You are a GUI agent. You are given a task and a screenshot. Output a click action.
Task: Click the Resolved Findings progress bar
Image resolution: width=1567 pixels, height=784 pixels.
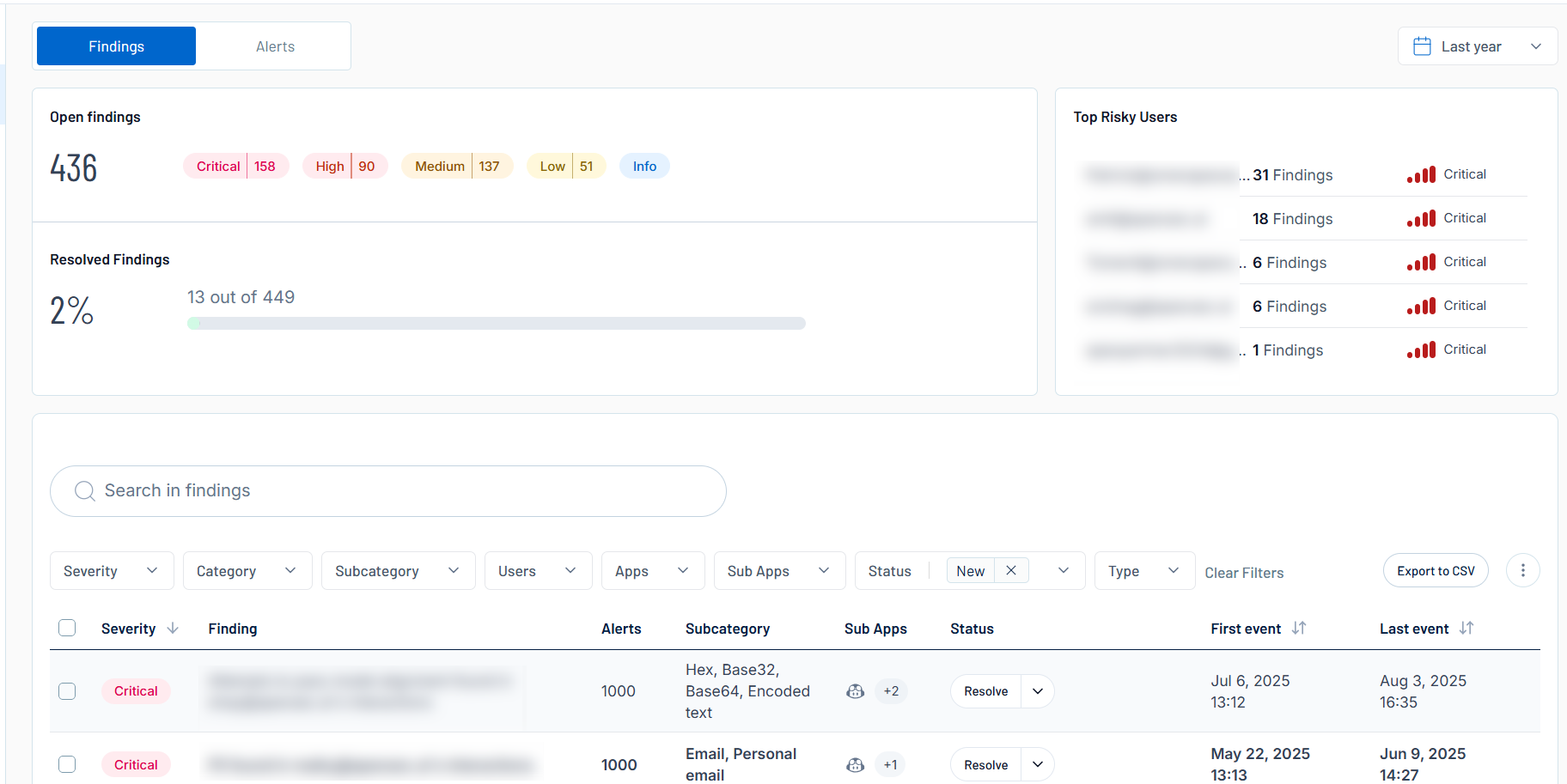click(x=496, y=324)
